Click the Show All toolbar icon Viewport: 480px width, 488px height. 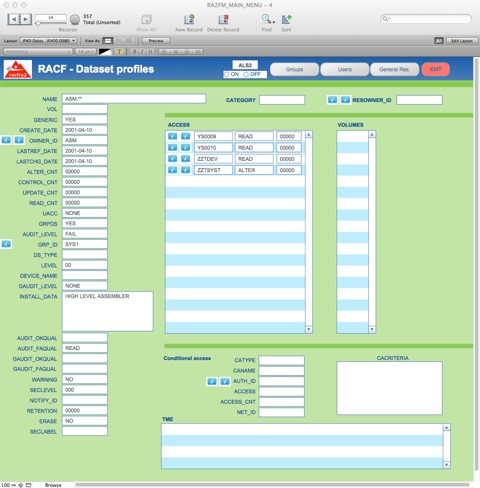tap(146, 20)
